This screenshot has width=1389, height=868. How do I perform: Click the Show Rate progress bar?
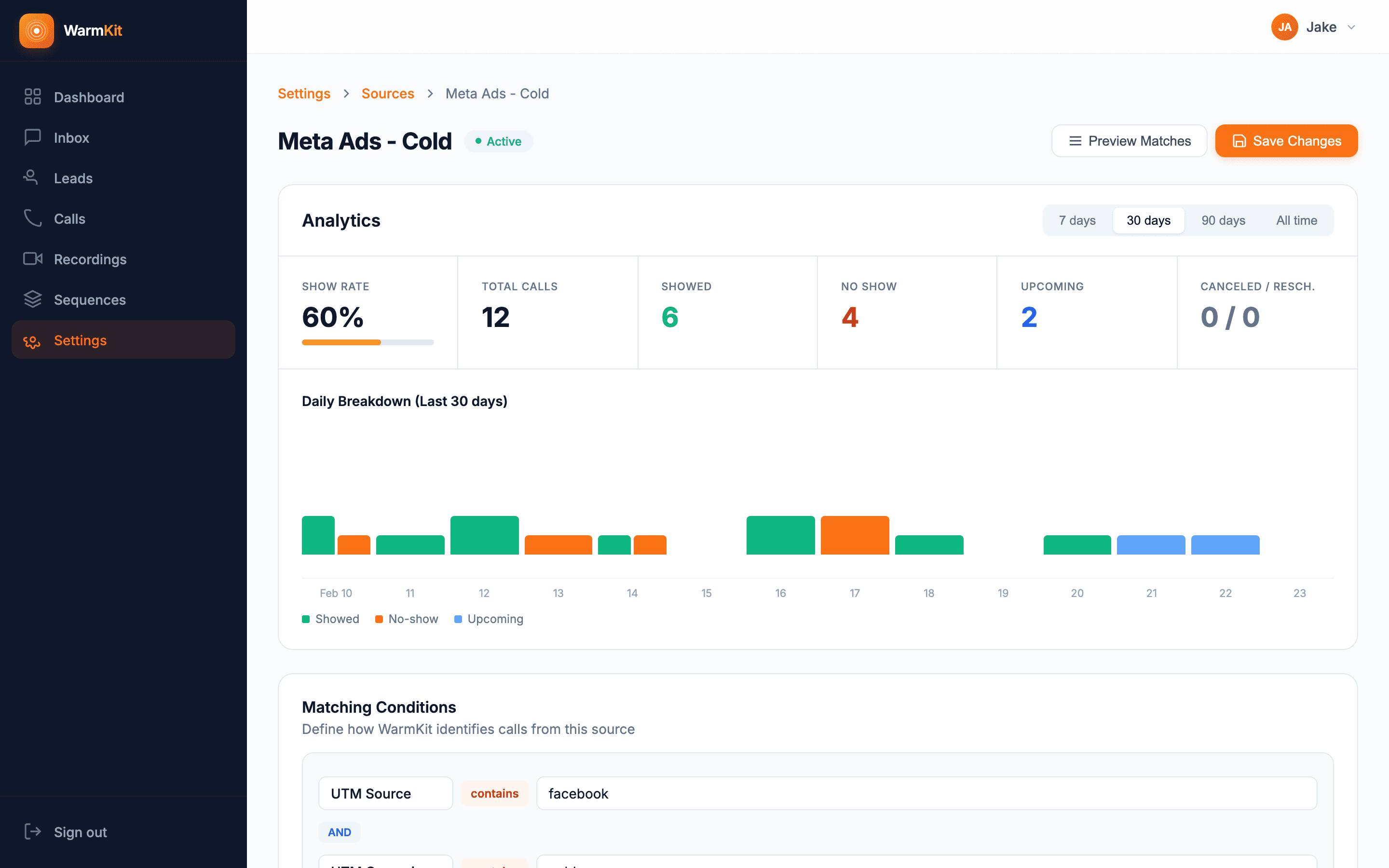click(368, 342)
